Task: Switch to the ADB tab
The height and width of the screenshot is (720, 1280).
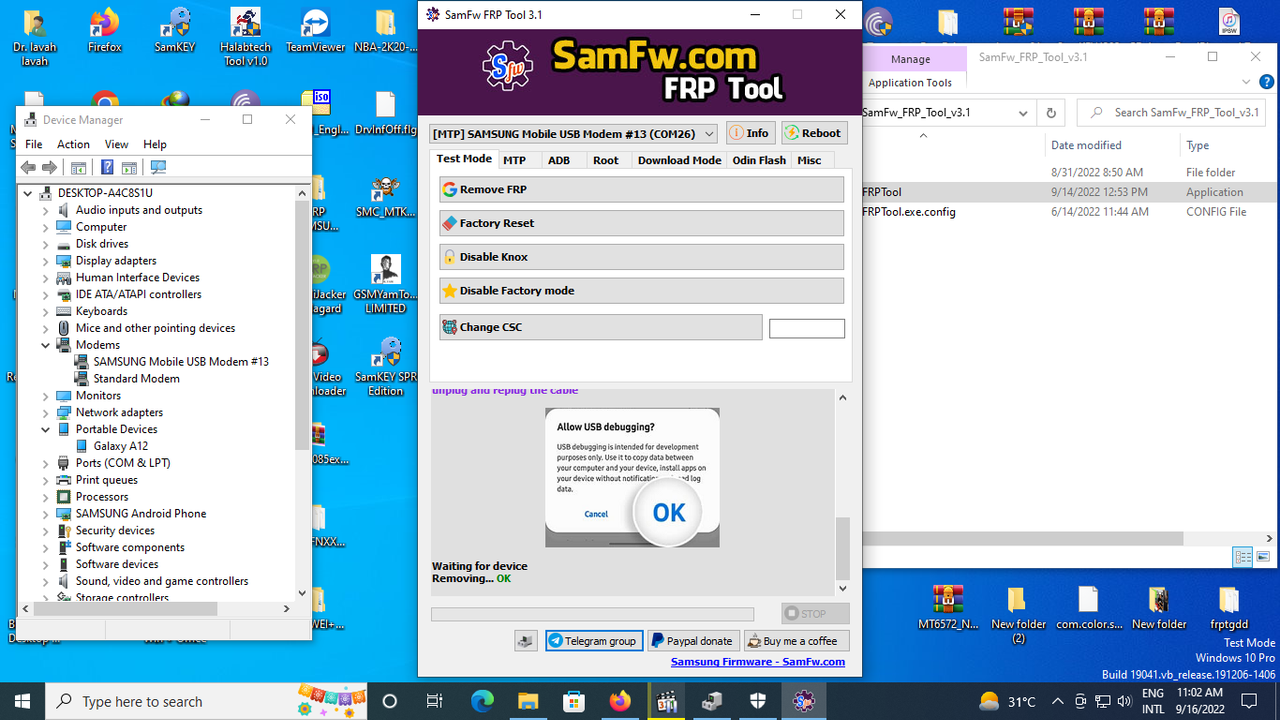Action: coord(559,160)
